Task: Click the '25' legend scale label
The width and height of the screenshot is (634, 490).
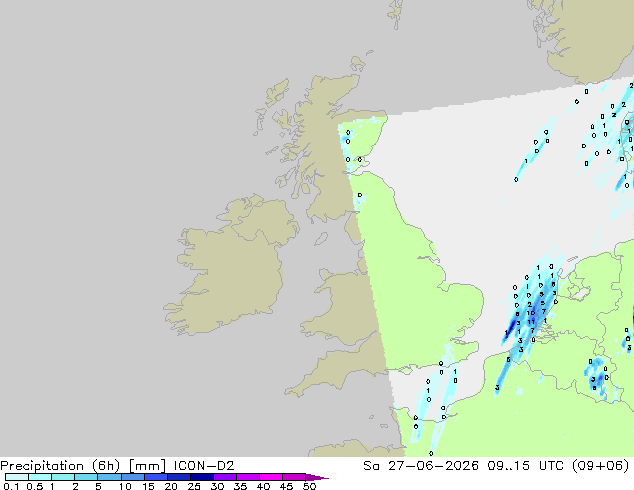Action: 194,486
